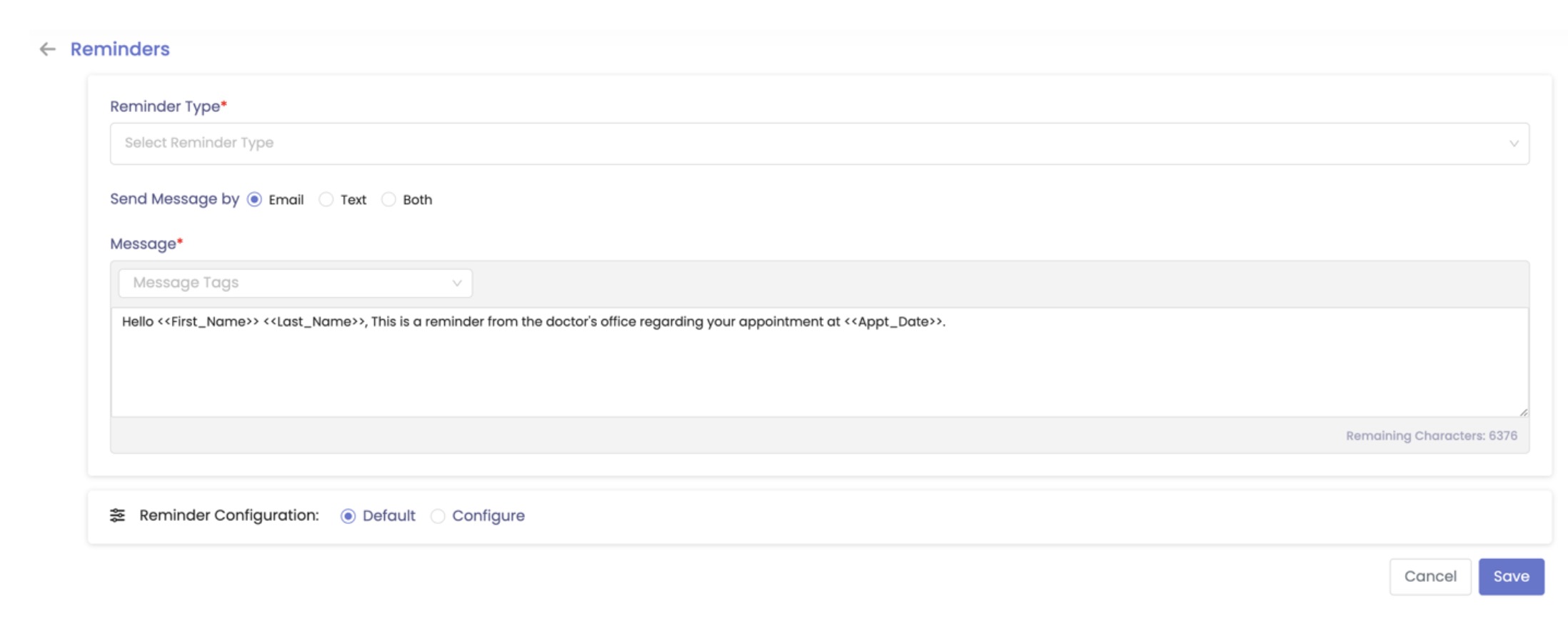Open the Select Reminder Type dropdown

click(x=818, y=143)
